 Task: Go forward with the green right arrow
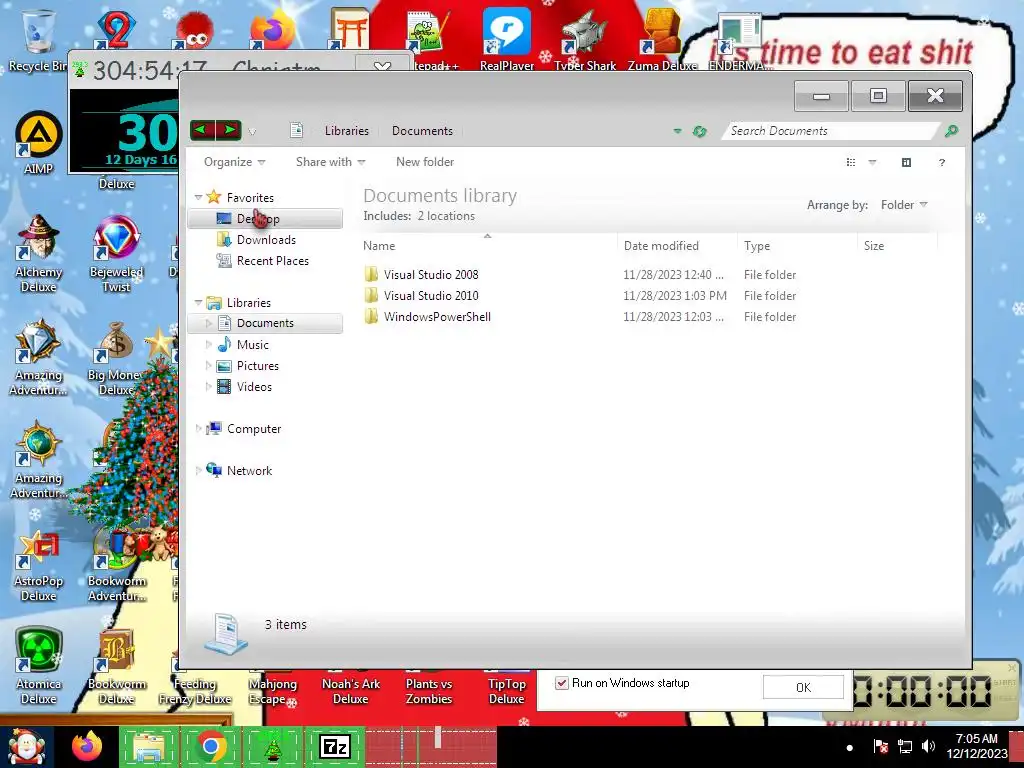pos(229,130)
